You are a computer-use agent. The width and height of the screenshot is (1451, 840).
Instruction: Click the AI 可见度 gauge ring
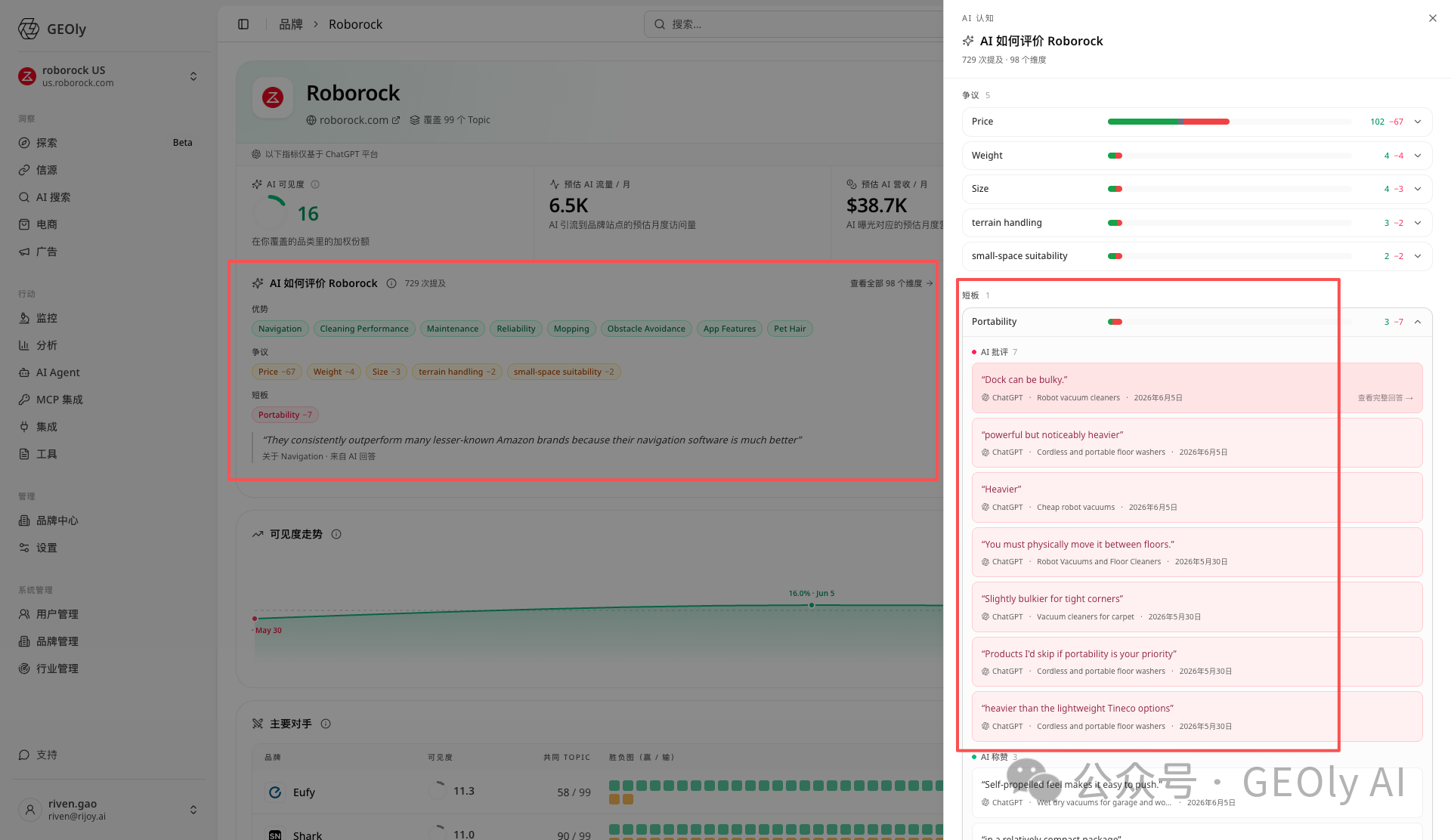[270, 213]
